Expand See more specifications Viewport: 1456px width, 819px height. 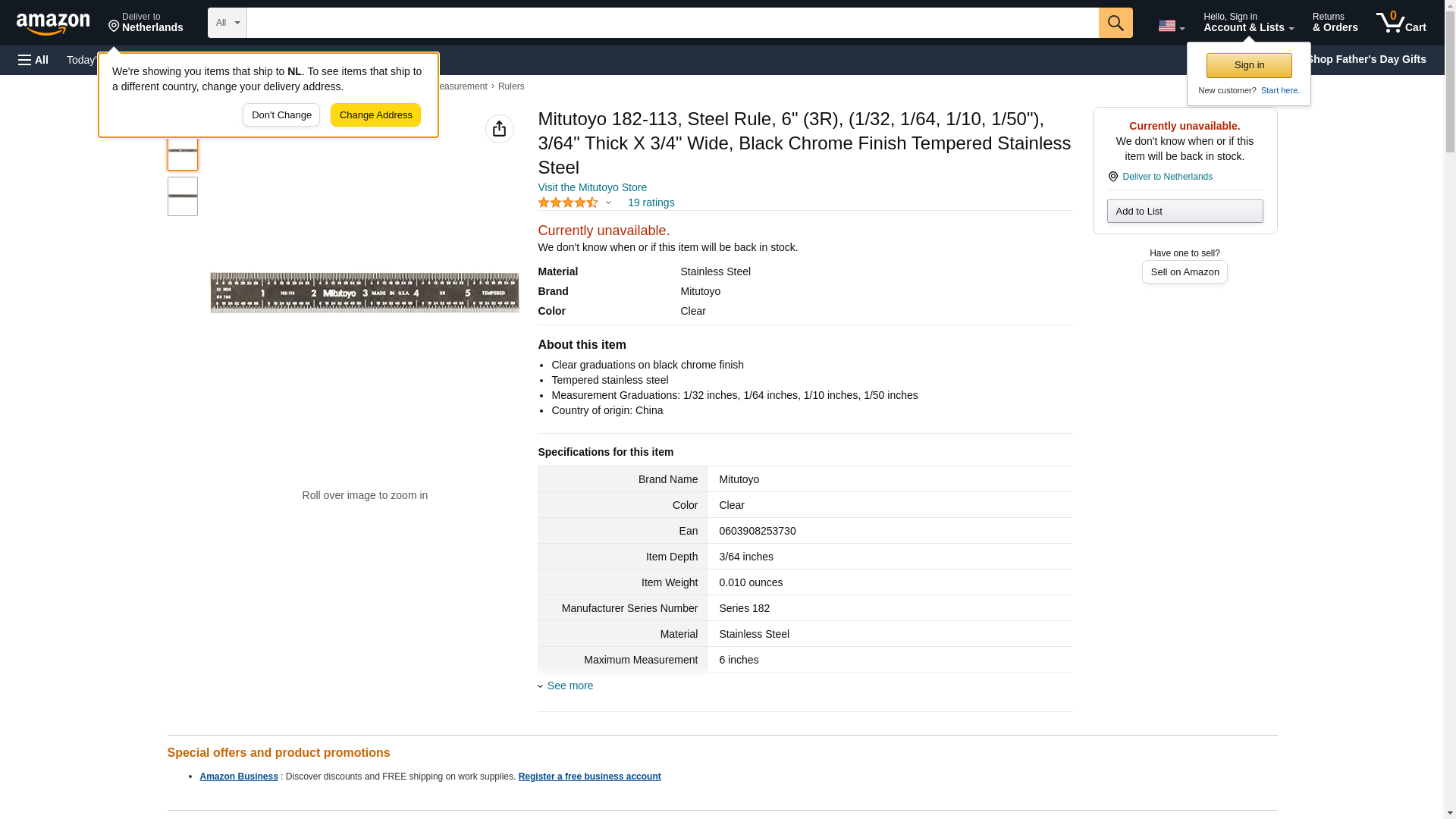click(x=569, y=686)
